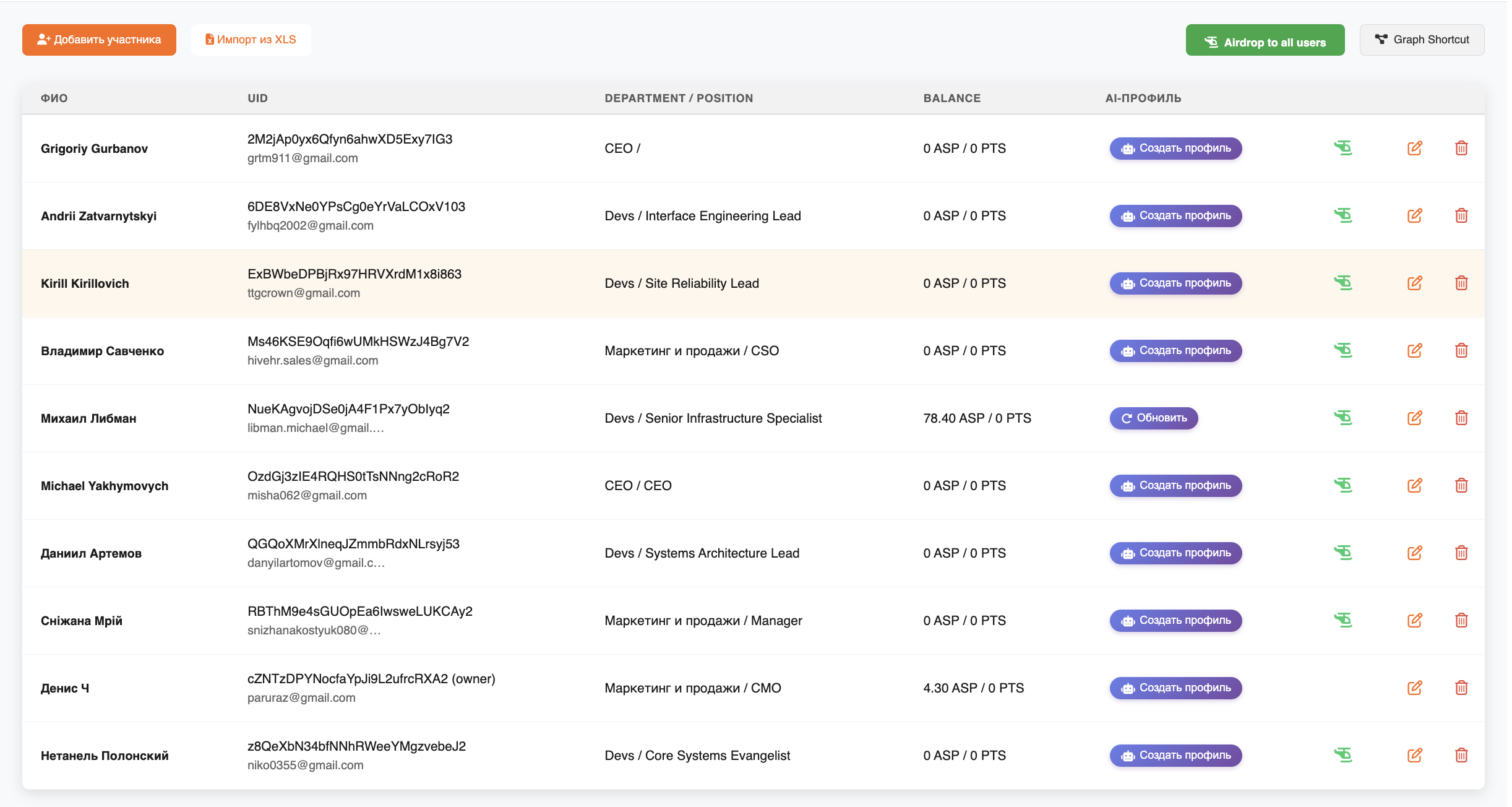1512x807 pixels.
Task: Airdrop icon for Даниил Артемов
Action: coord(1343,553)
